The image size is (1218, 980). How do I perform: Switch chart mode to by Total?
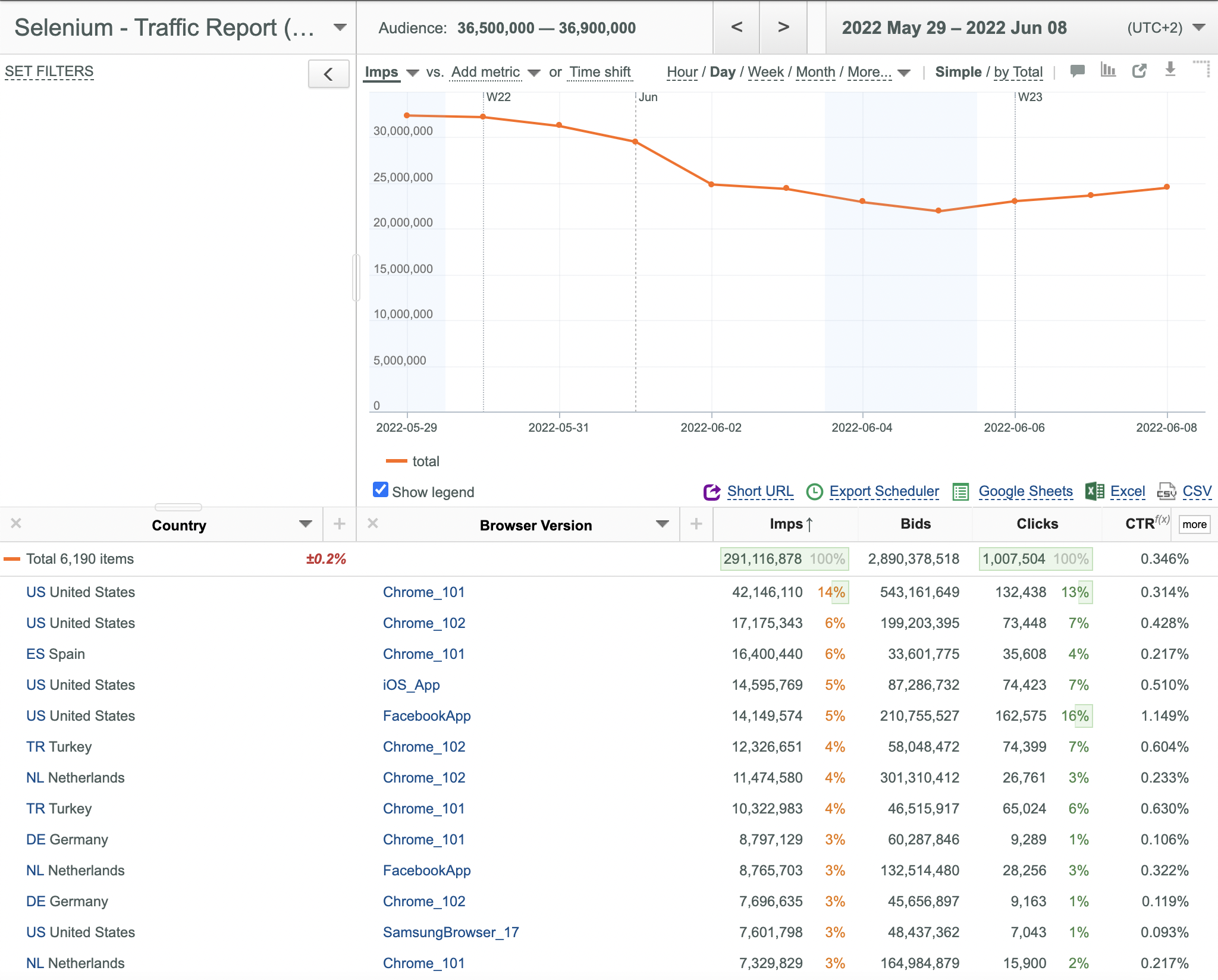[1018, 72]
